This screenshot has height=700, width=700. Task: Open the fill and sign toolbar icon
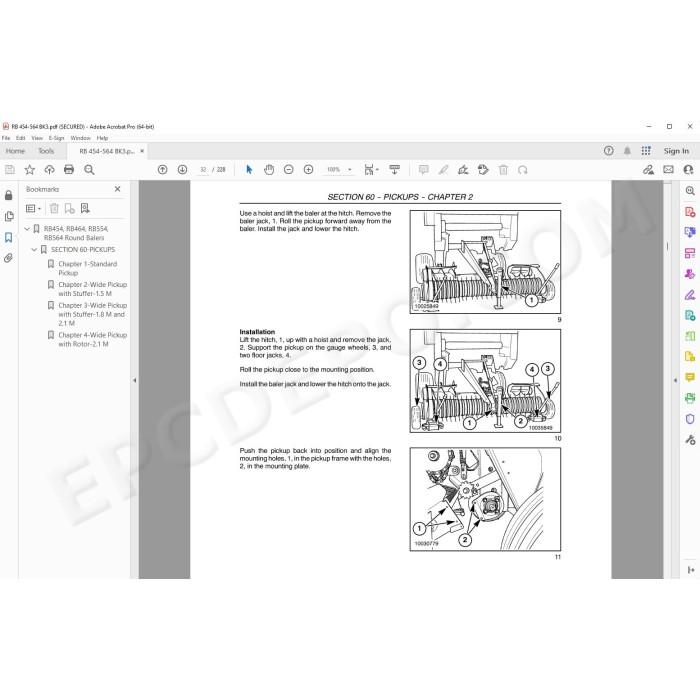(648, 170)
